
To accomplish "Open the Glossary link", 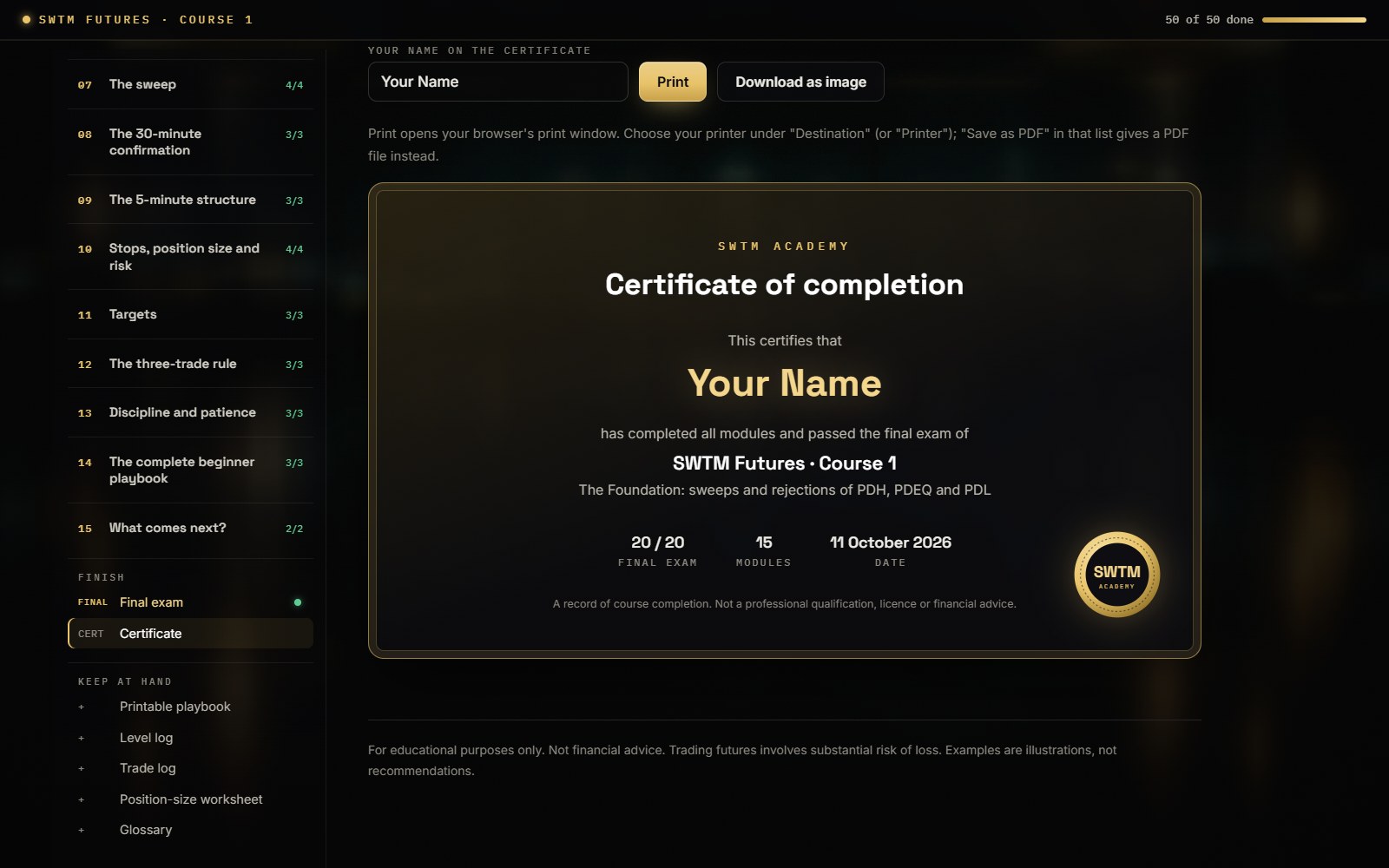I will 190,830.
